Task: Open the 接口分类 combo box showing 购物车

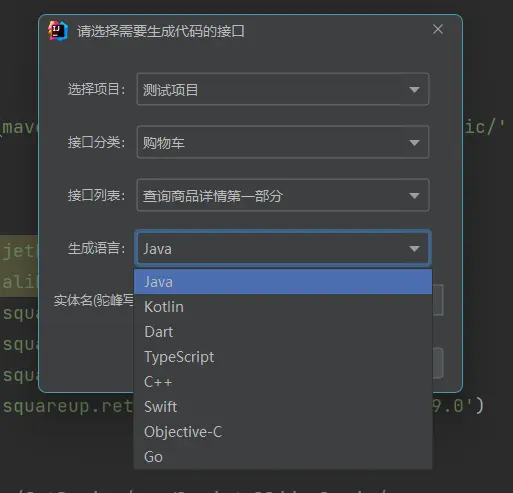Action: coord(283,142)
